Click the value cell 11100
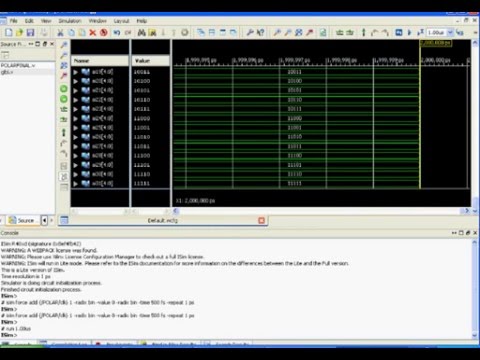 [142, 156]
